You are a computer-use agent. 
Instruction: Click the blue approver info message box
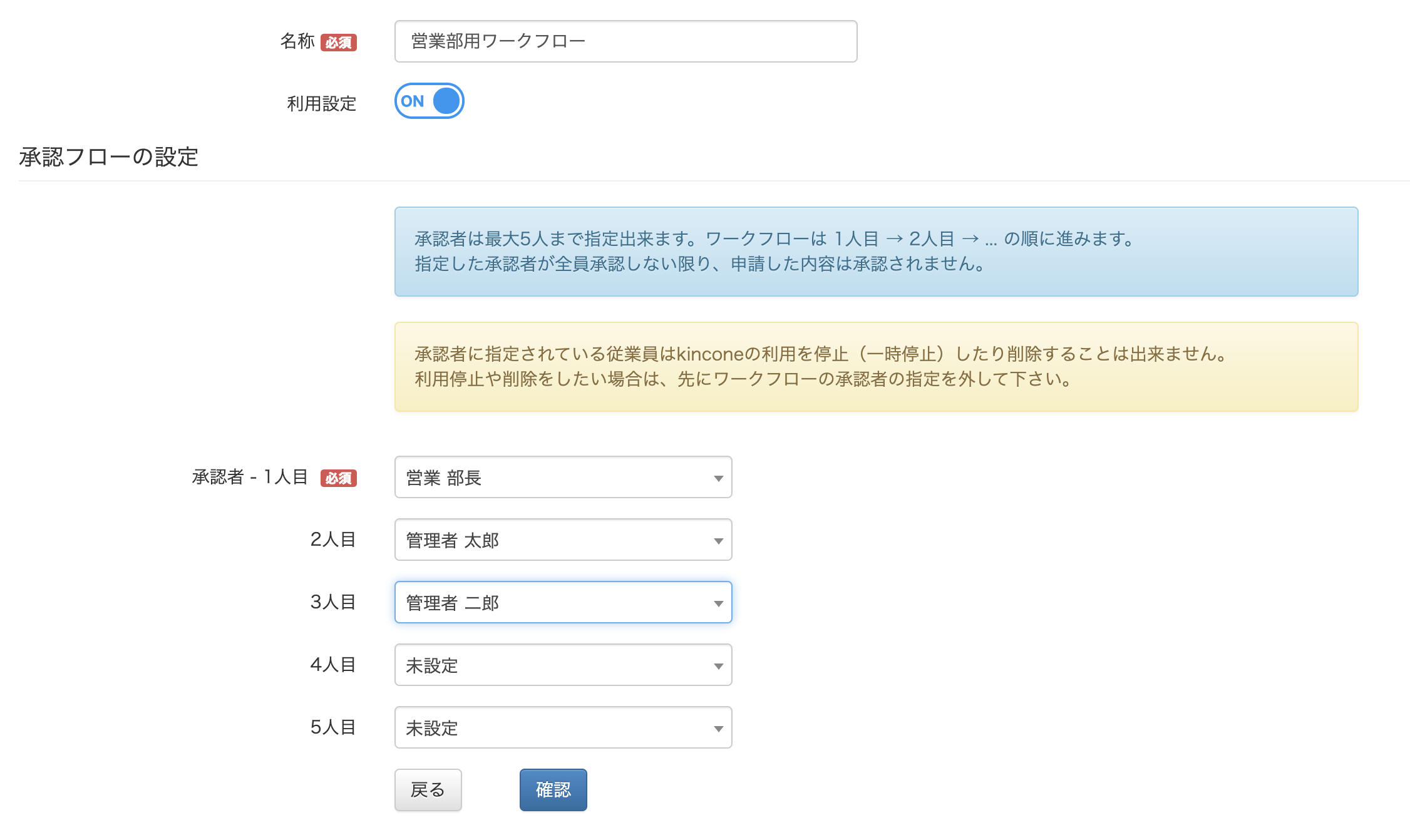875,252
